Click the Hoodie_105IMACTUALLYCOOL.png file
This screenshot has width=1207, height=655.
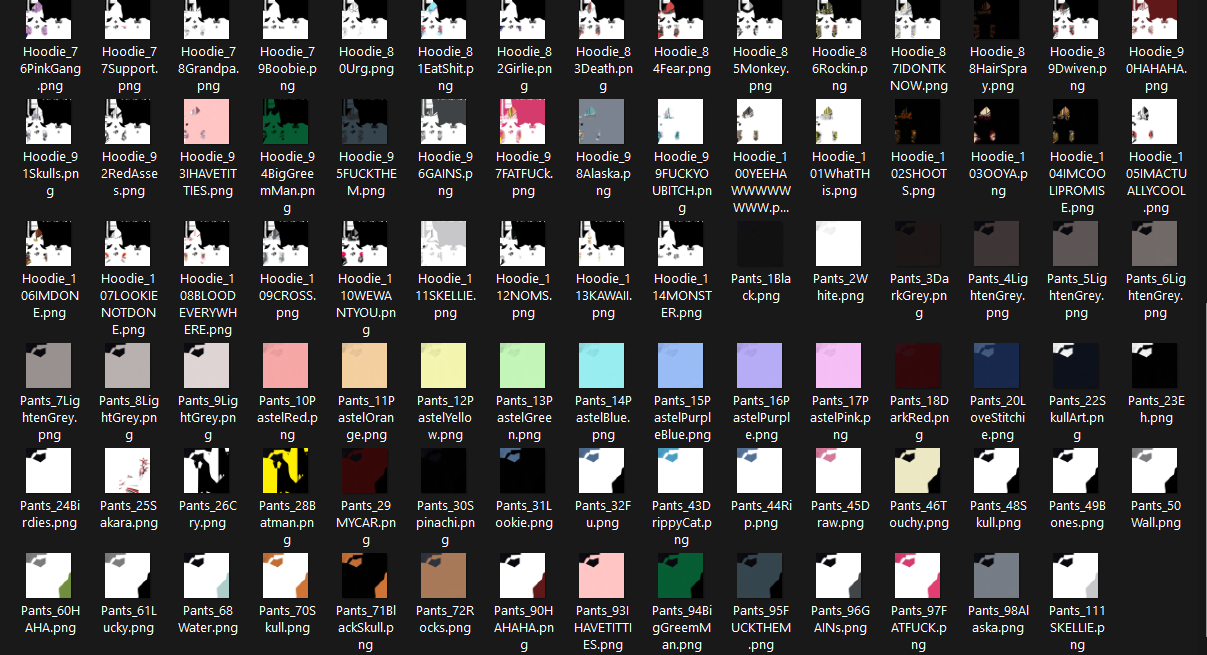point(1154,157)
